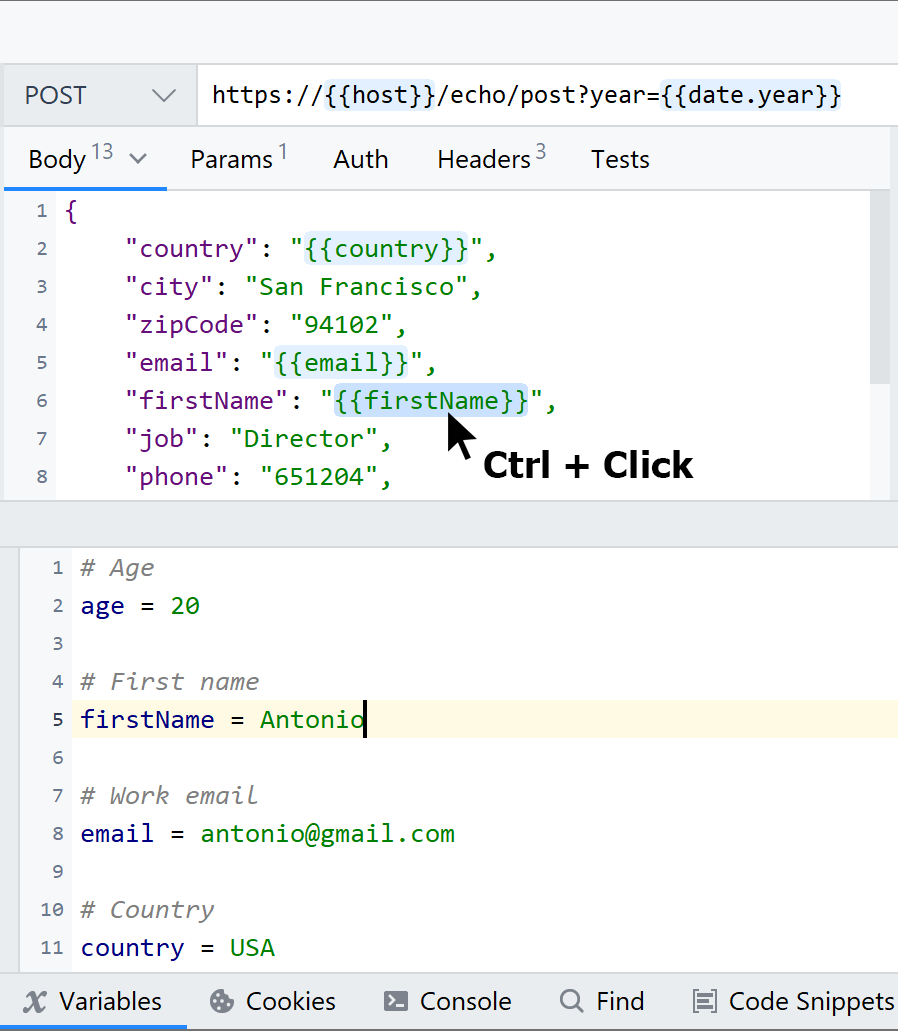
Task: Click the Variables icon in bottom bar
Action: (x=35, y=1002)
